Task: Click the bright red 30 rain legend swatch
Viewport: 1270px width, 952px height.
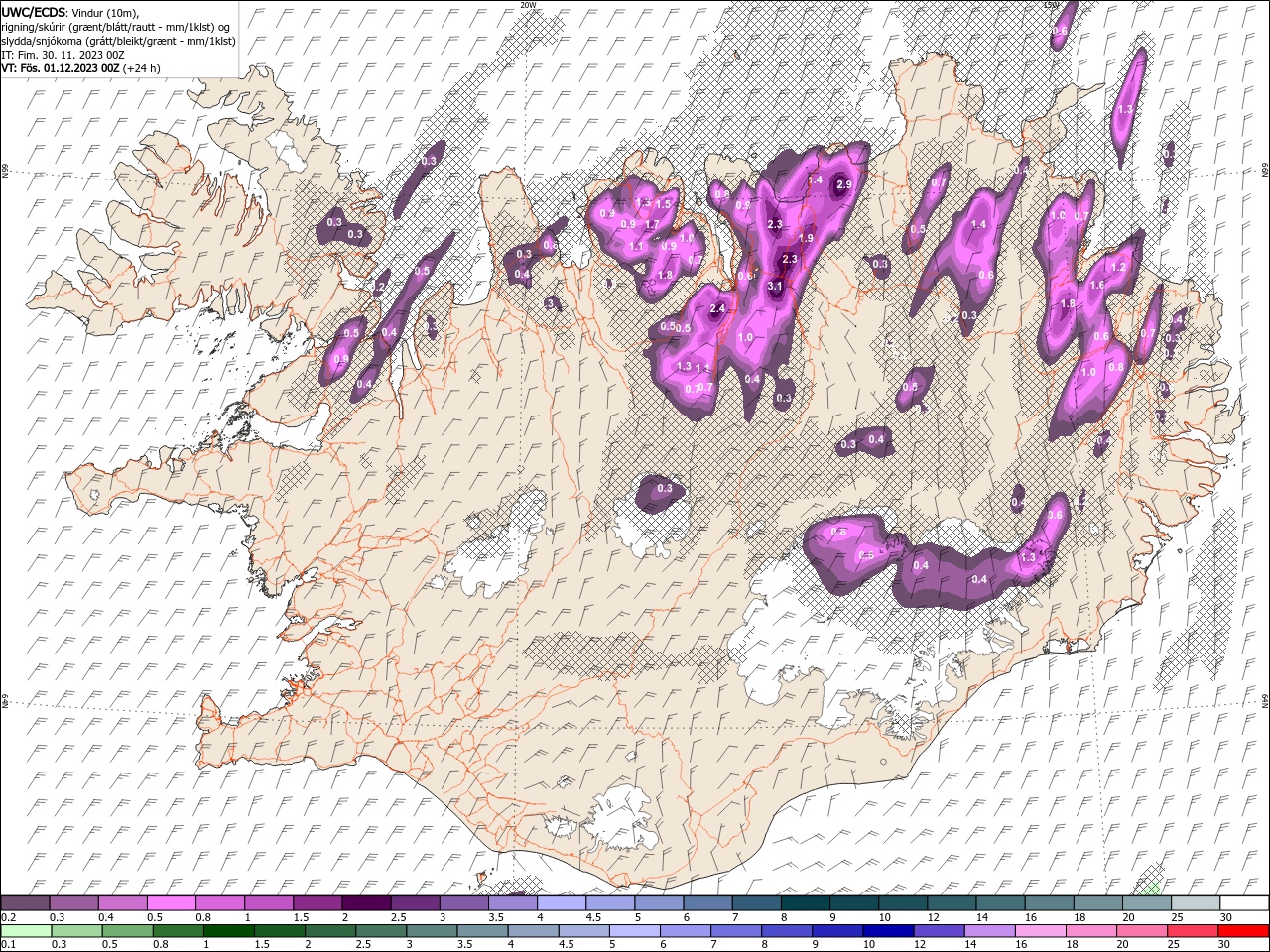Action: coord(1242,931)
